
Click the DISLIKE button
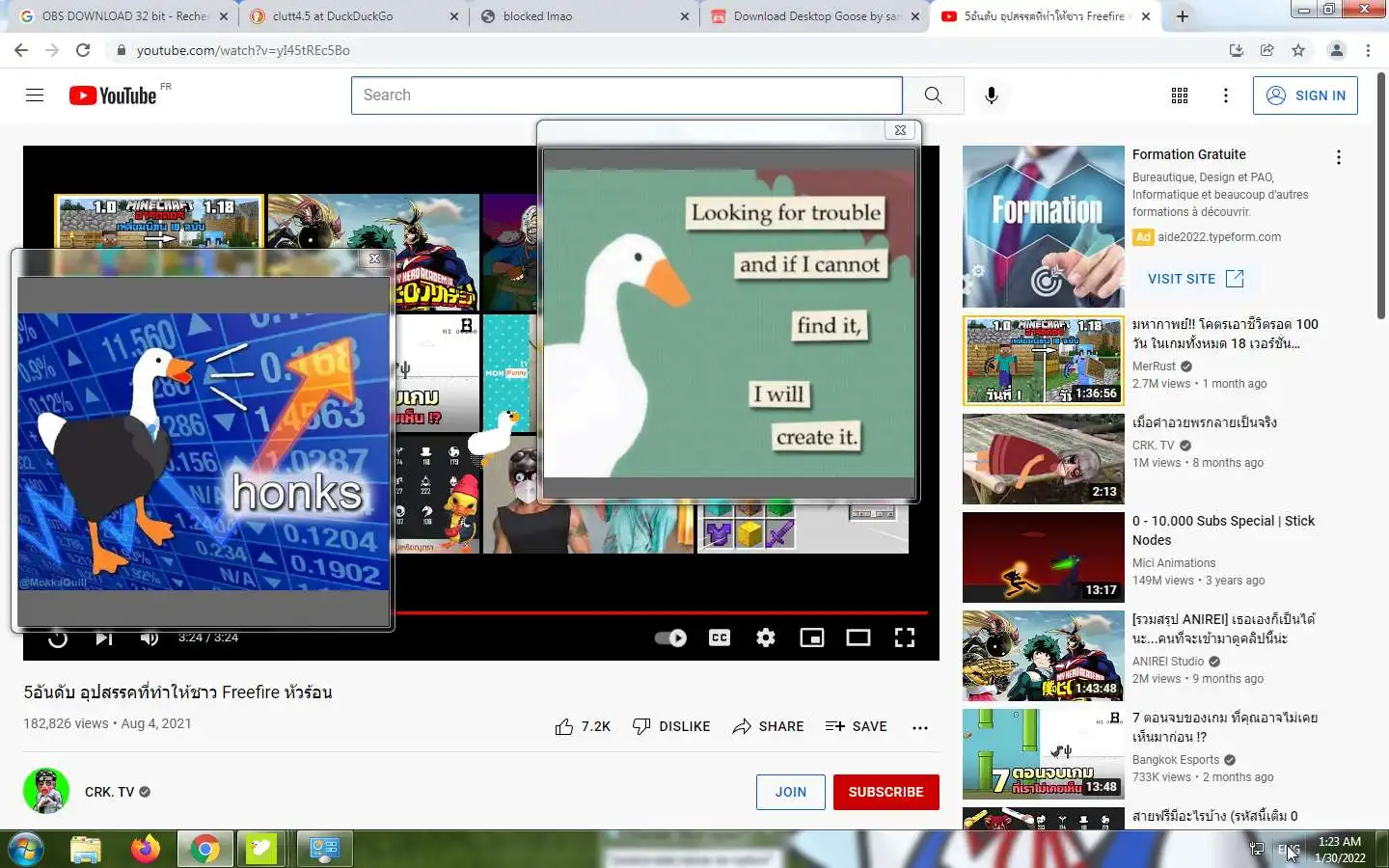click(671, 726)
